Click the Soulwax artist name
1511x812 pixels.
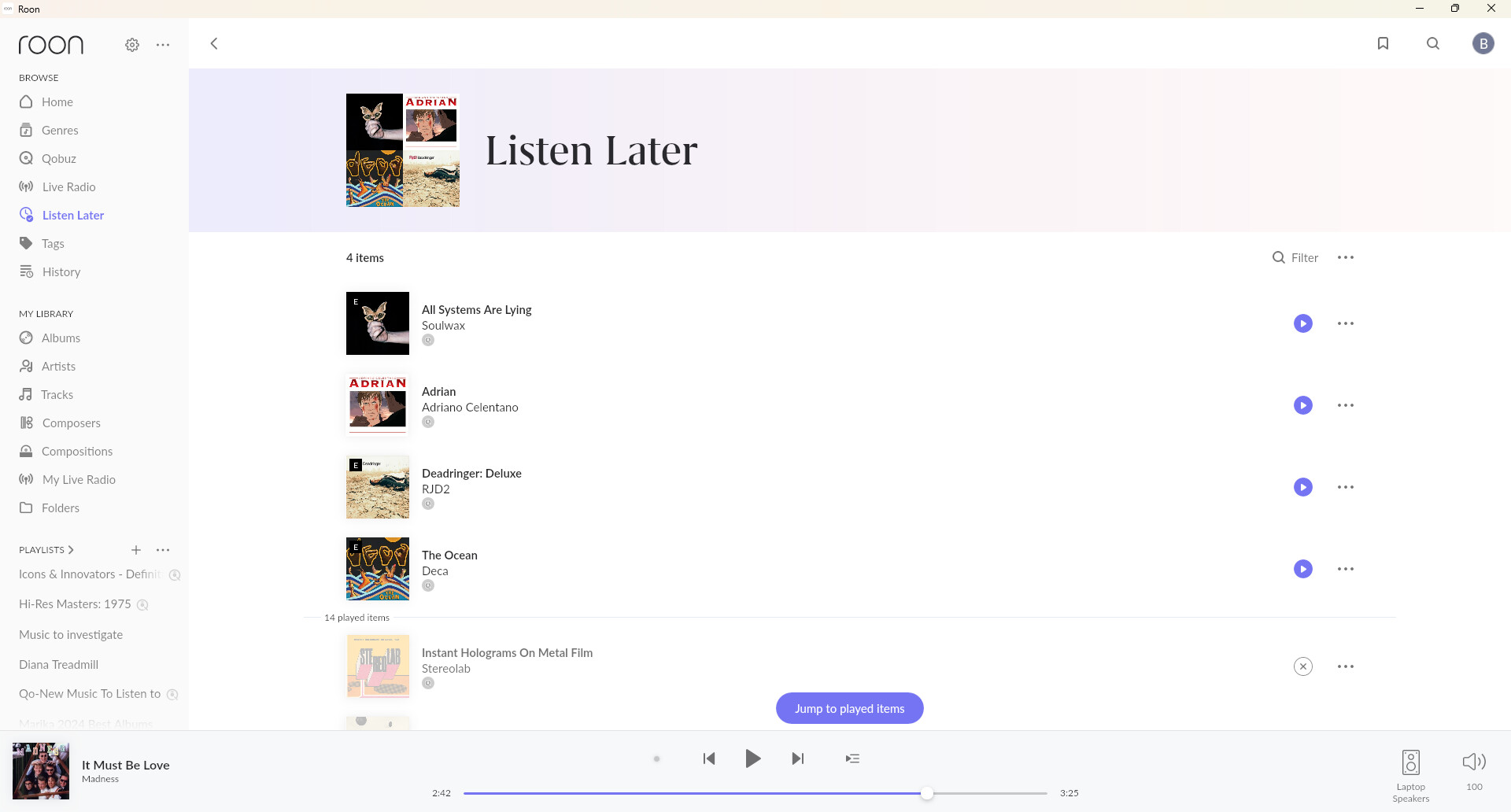pyautogui.click(x=443, y=326)
